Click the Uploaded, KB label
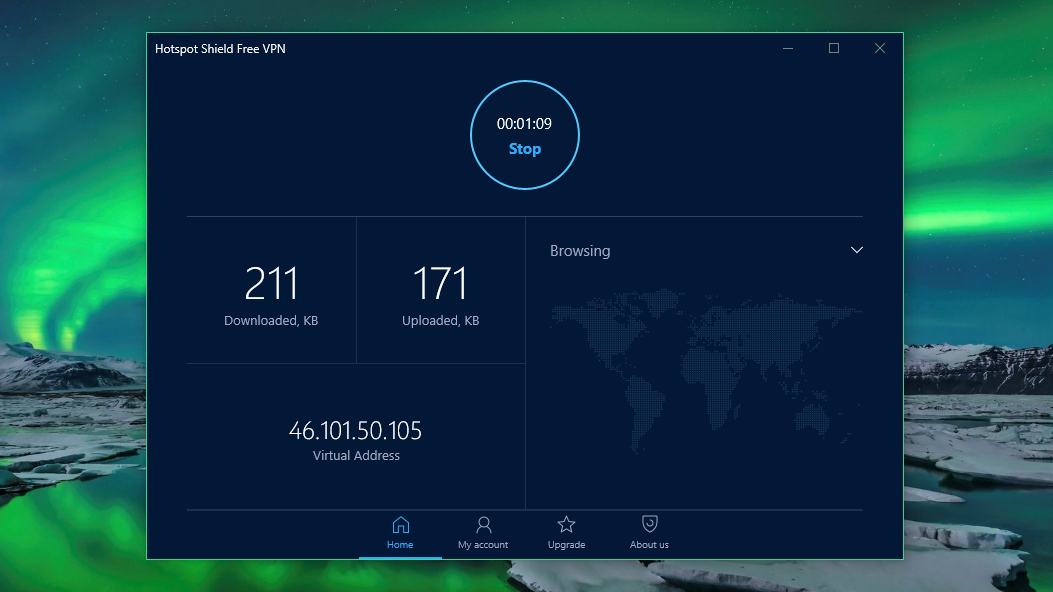Screen dimensions: 1053x592 pyautogui.click(x=441, y=321)
